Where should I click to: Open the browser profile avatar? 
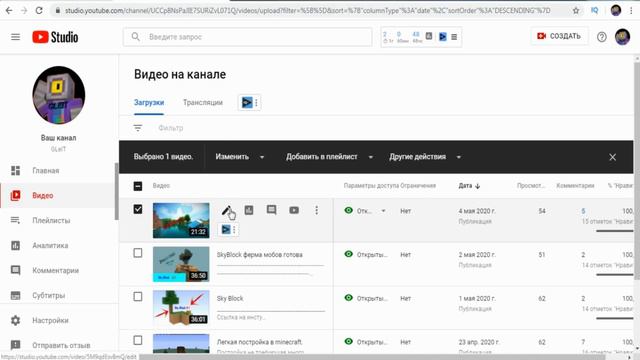point(616,11)
